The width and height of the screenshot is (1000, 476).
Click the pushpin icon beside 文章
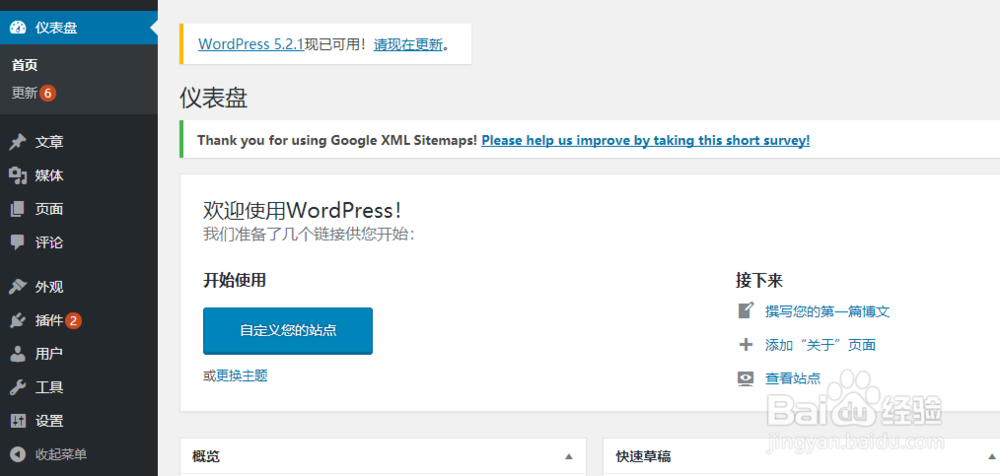17,142
